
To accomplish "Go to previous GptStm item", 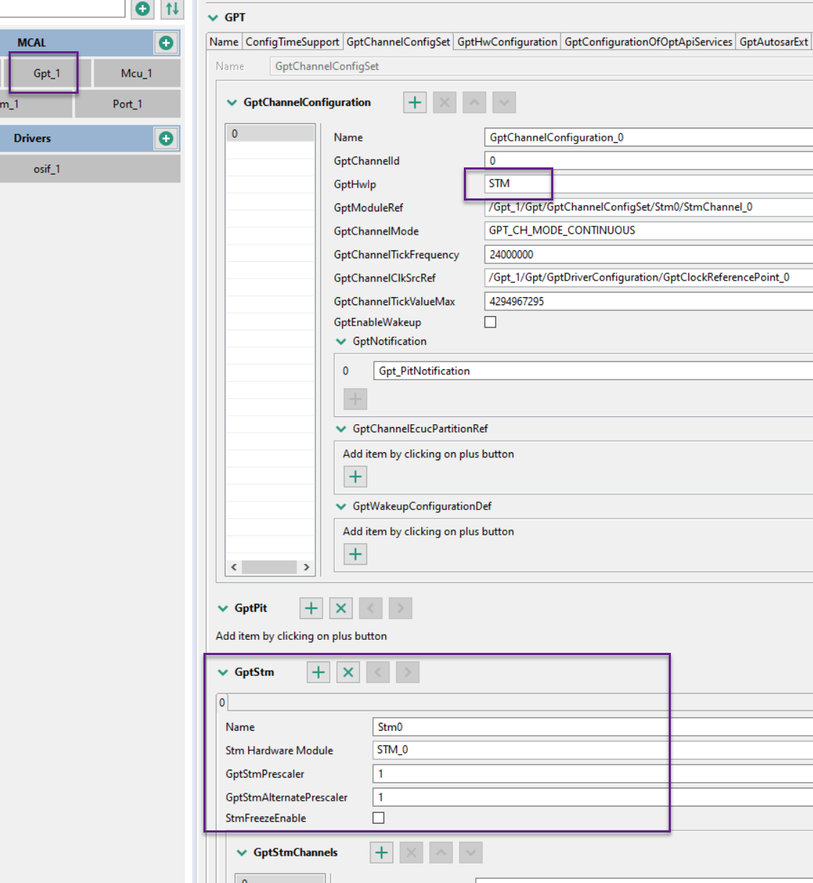I will click(x=378, y=672).
